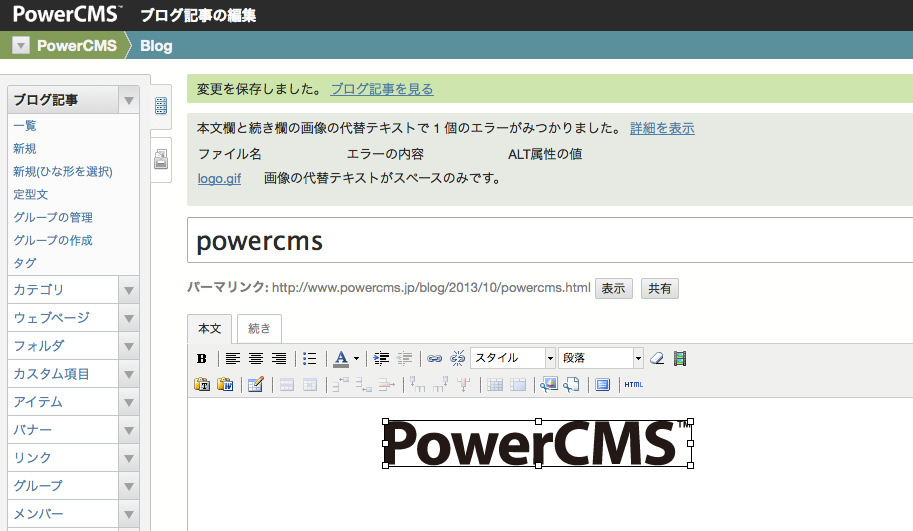Viewport: 913px width, 531px height.
Task: Open the logo.gif file link
Action: 219,178
